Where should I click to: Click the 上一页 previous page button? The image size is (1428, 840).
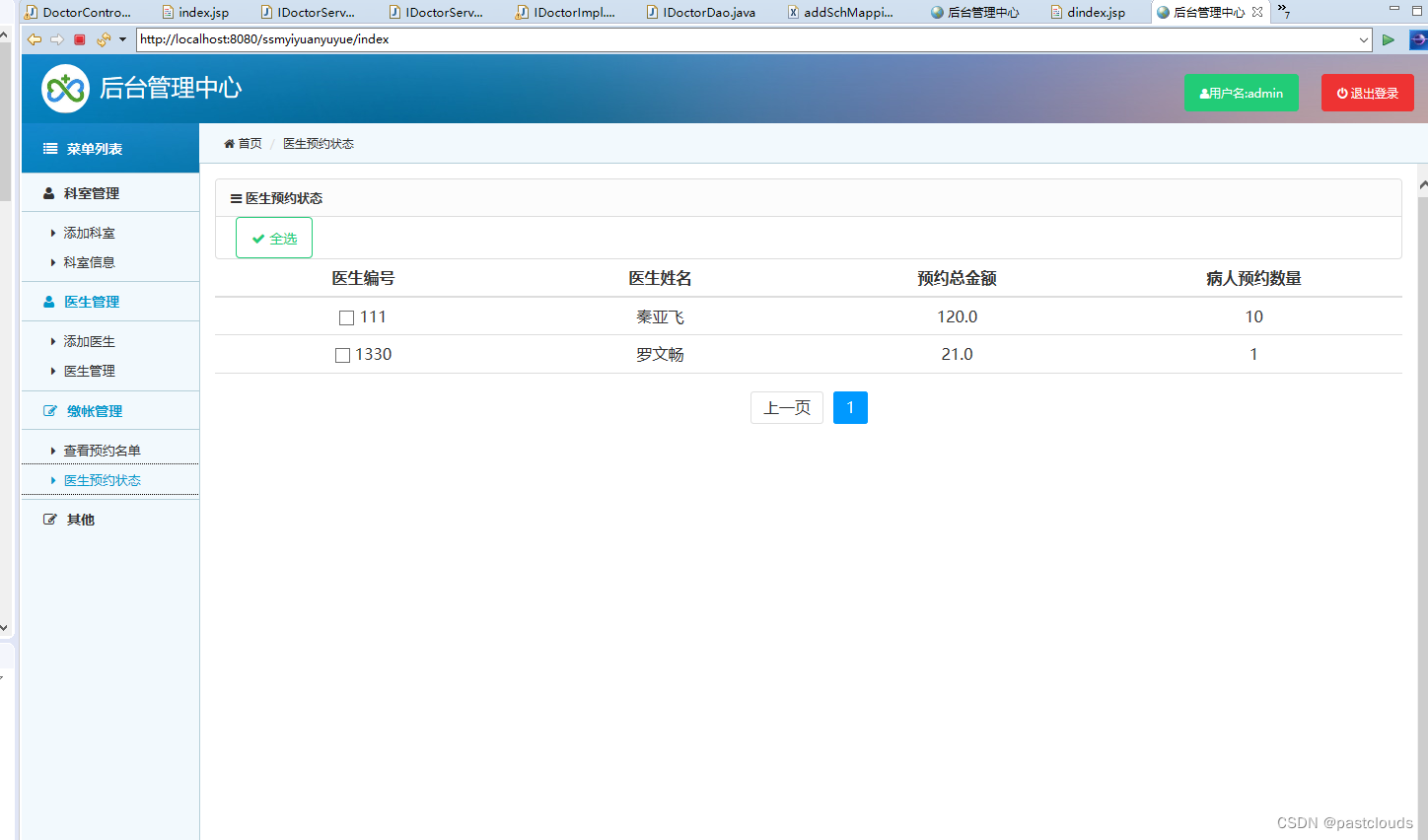pyautogui.click(x=787, y=407)
